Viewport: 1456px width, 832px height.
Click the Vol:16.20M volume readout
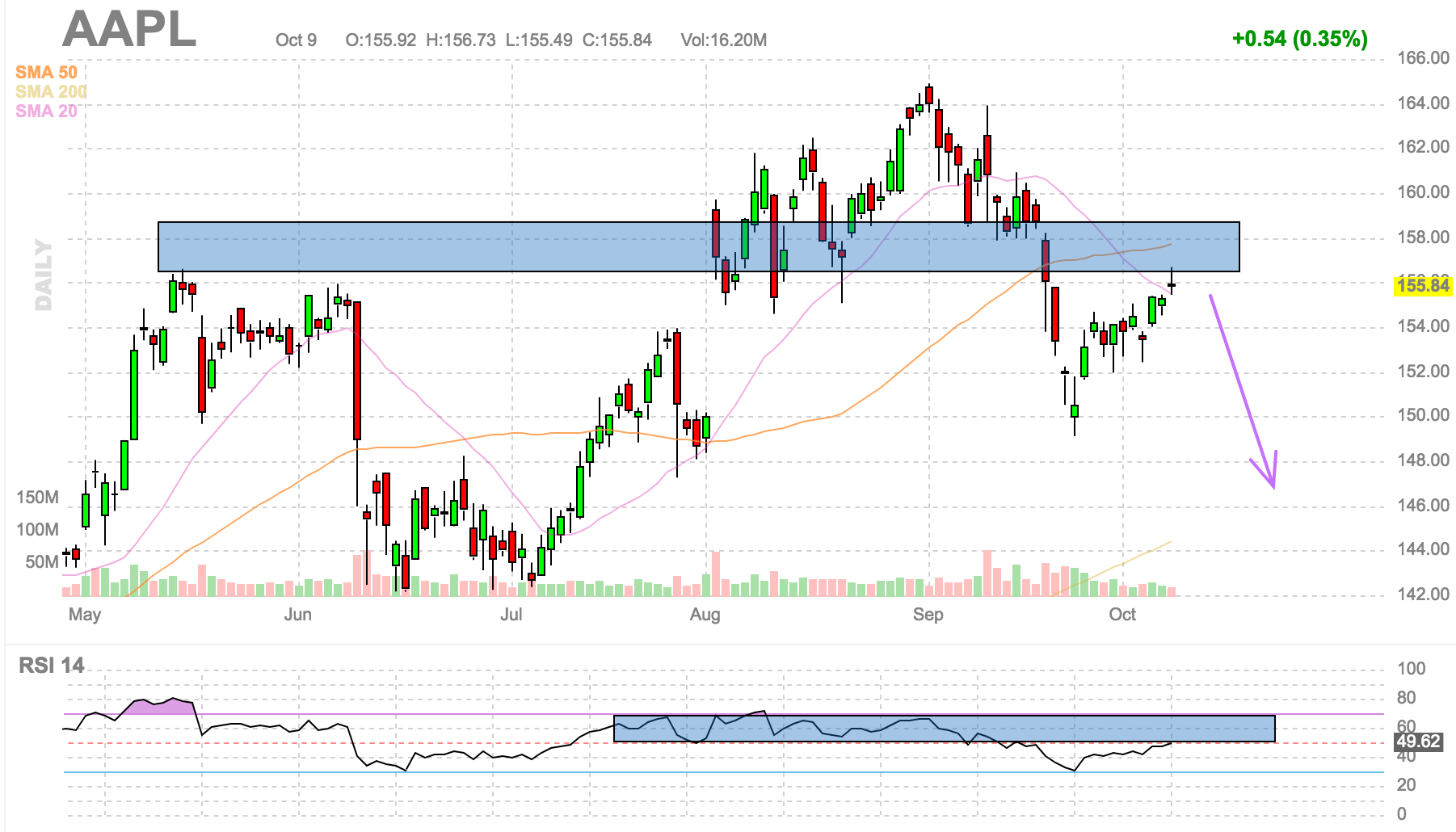click(x=723, y=40)
